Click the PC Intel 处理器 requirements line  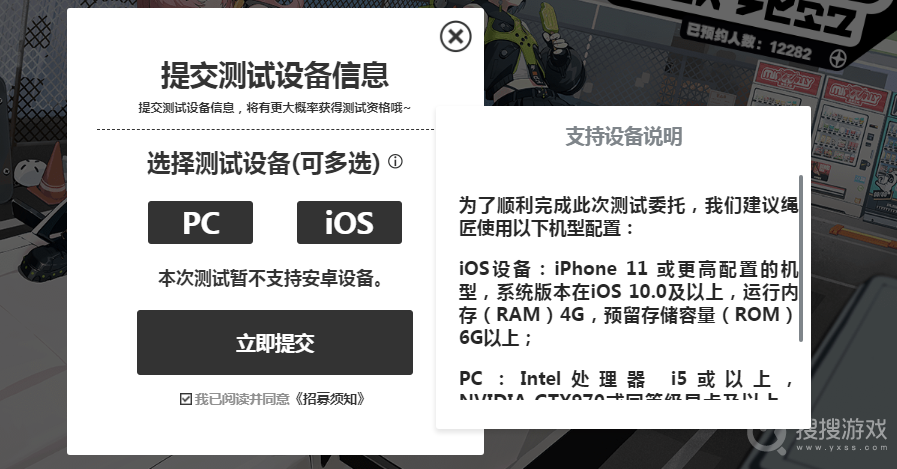coord(626,379)
